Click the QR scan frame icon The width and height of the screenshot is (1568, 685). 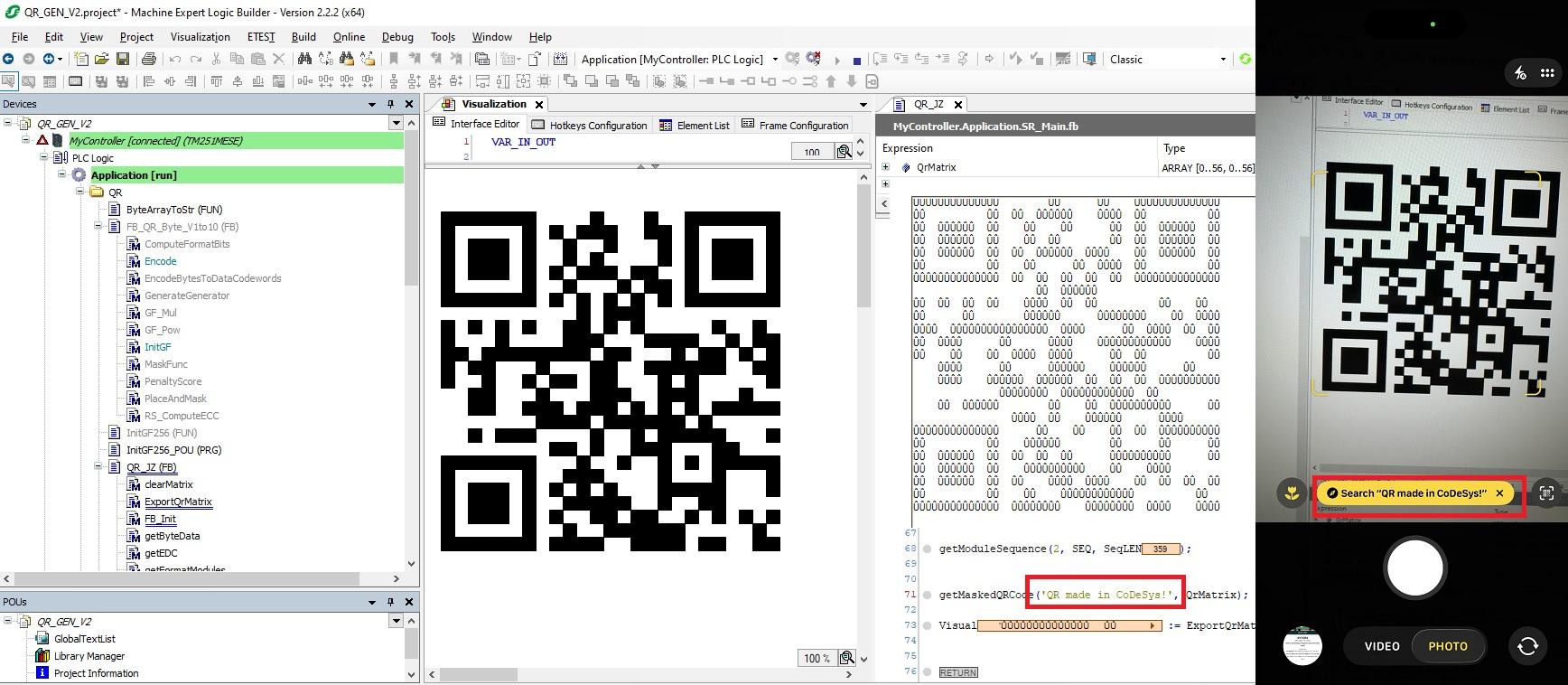point(1546,493)
